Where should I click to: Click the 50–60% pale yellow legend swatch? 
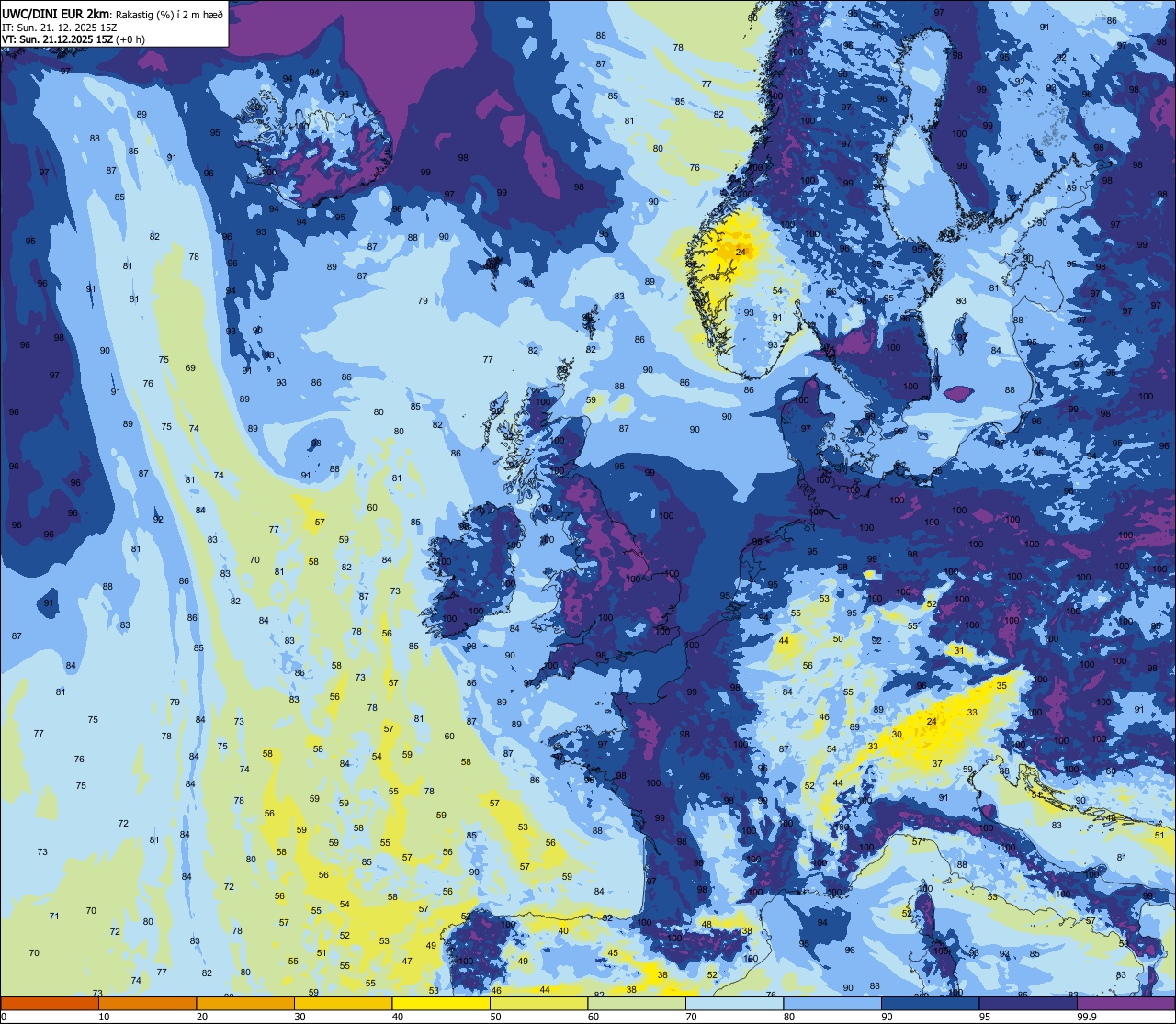(x=538, y=1003)
